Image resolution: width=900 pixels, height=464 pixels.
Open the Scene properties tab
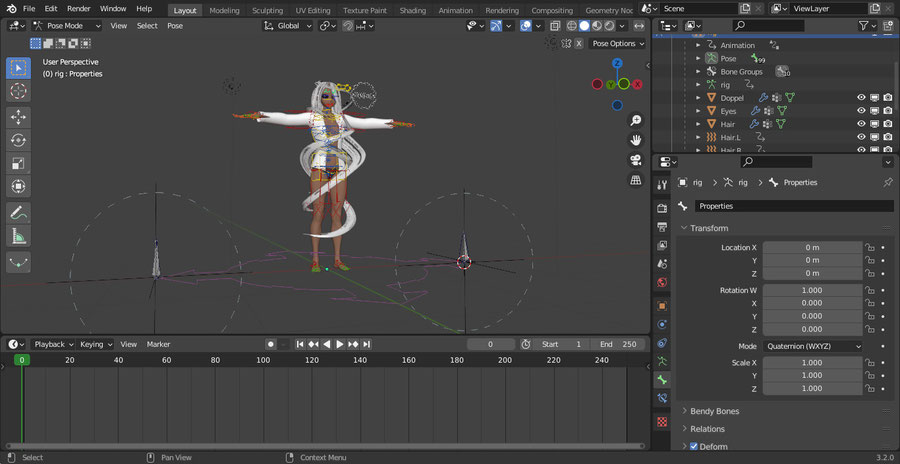coord(662,264)
